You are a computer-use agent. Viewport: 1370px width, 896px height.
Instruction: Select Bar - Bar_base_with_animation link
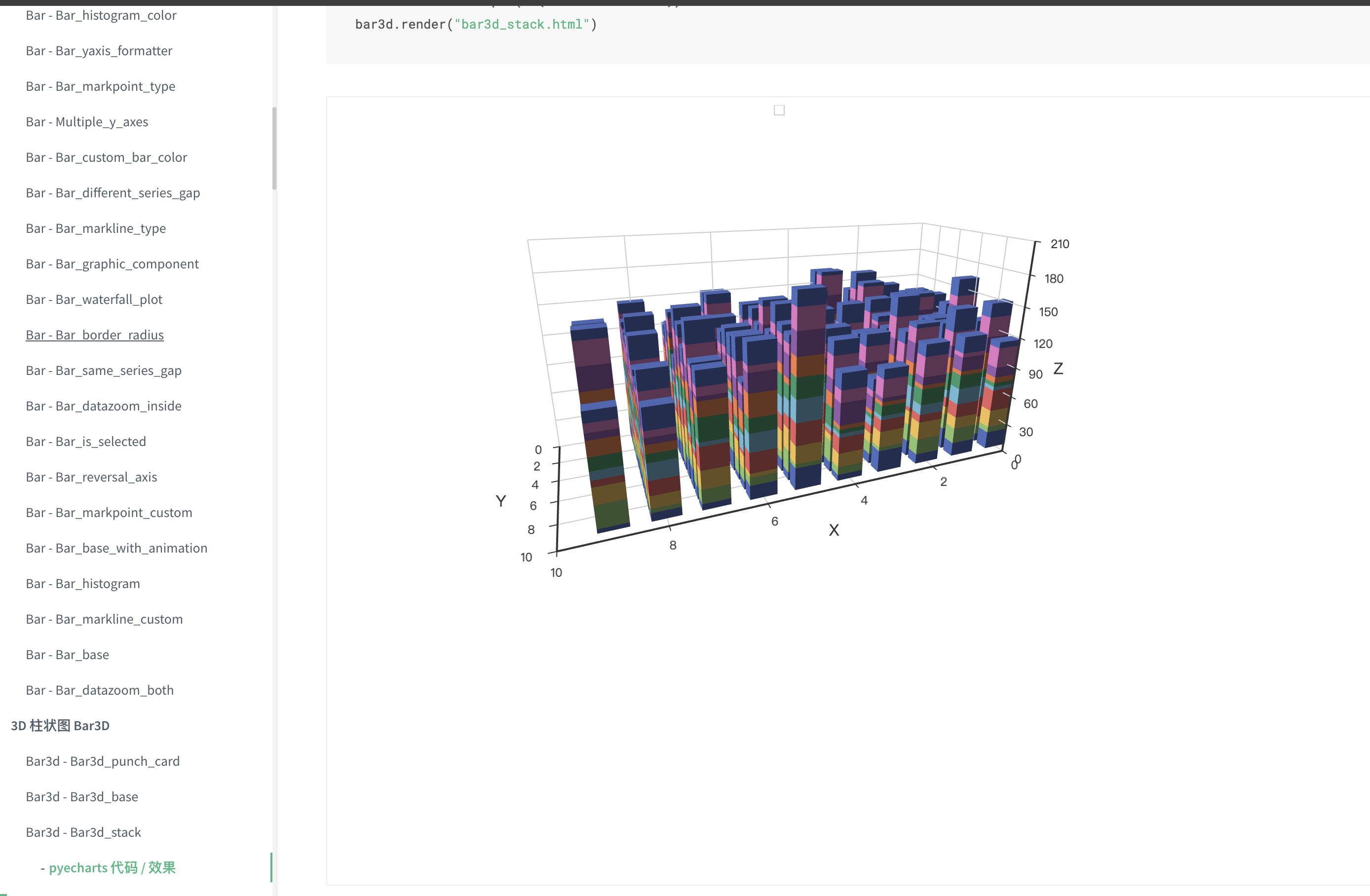[x=116, y=548]
